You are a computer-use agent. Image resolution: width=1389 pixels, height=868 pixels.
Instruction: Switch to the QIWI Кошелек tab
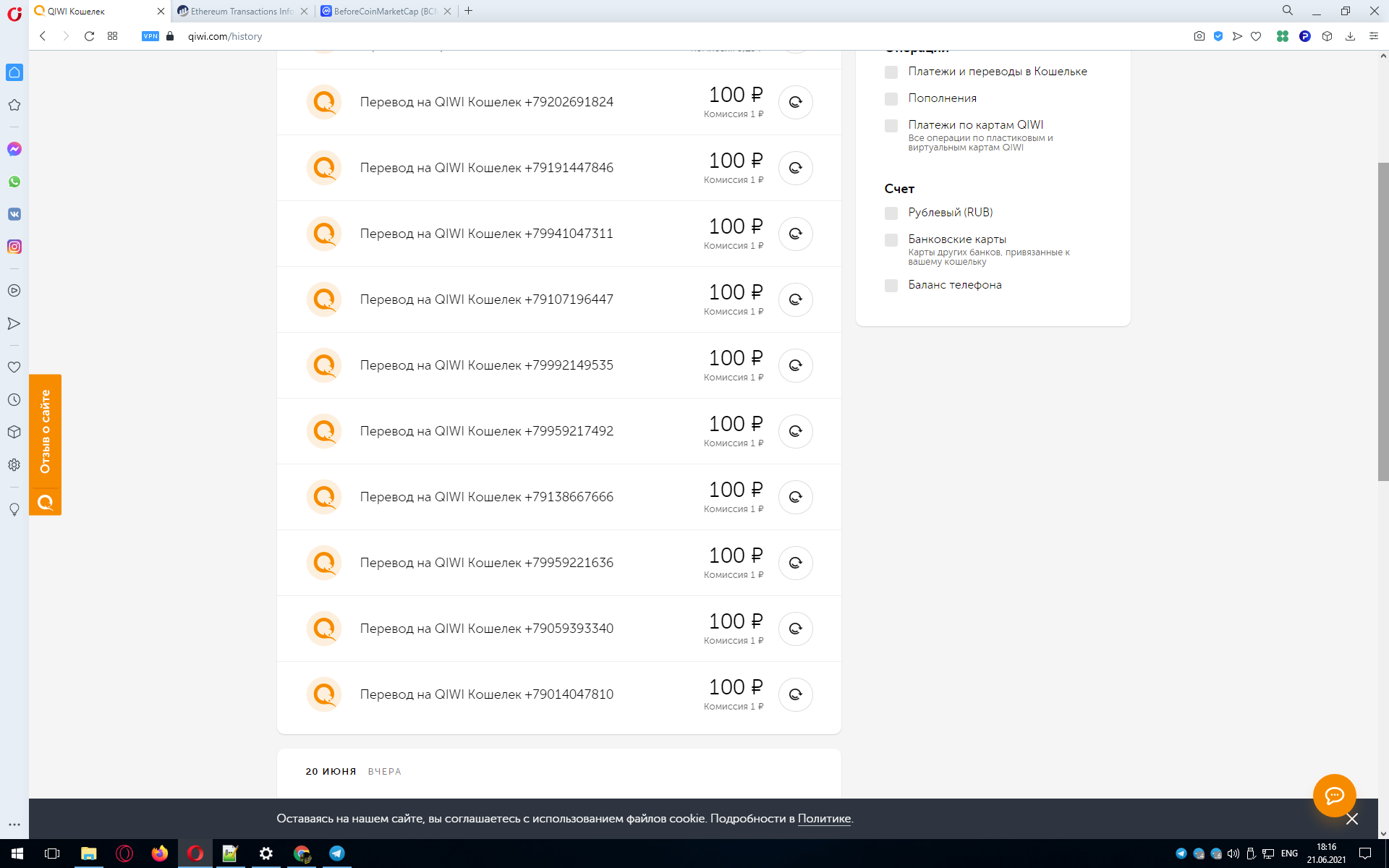tap(99, 11)
